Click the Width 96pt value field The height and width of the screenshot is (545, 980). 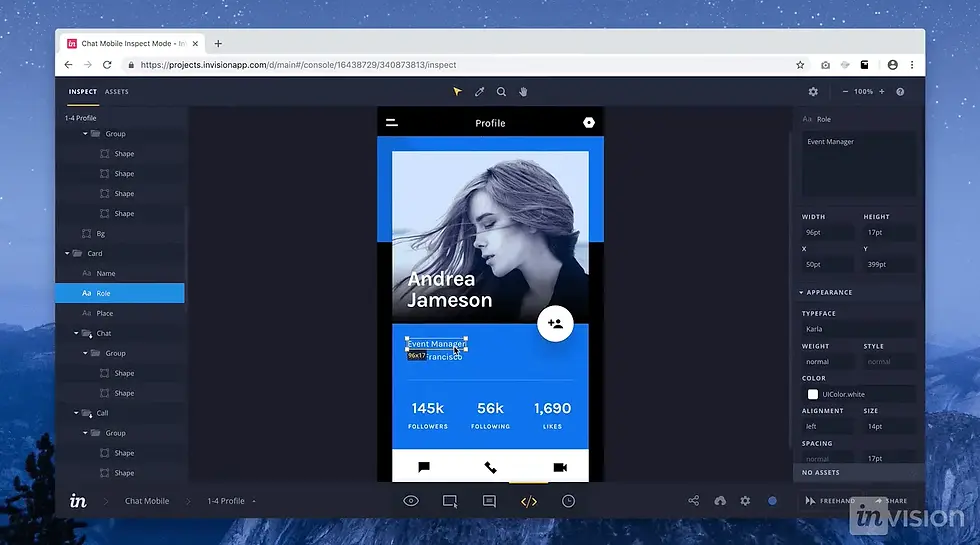coord(827,232)
